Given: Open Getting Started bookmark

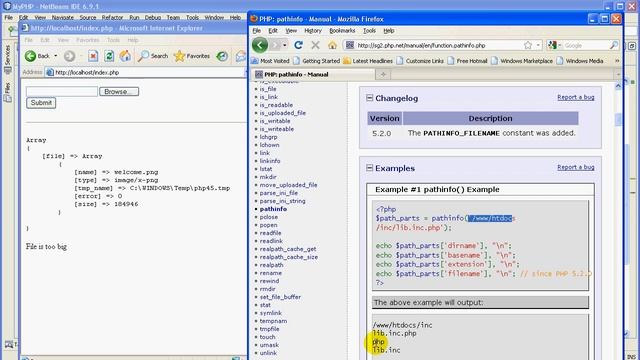Looking at the screenshot, I should point(316,61).
